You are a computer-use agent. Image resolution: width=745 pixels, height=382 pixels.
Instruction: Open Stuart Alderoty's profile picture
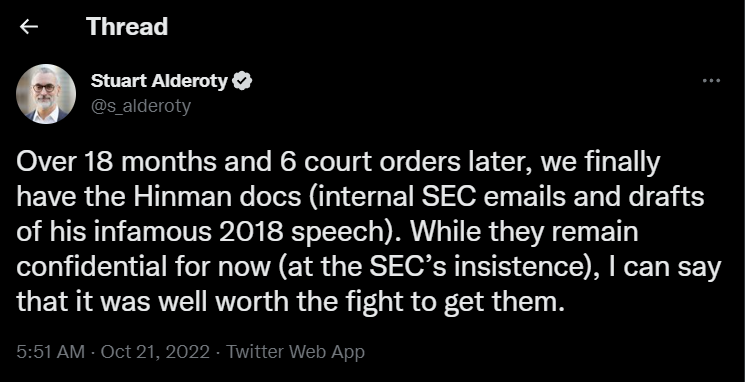pos(46,94)
